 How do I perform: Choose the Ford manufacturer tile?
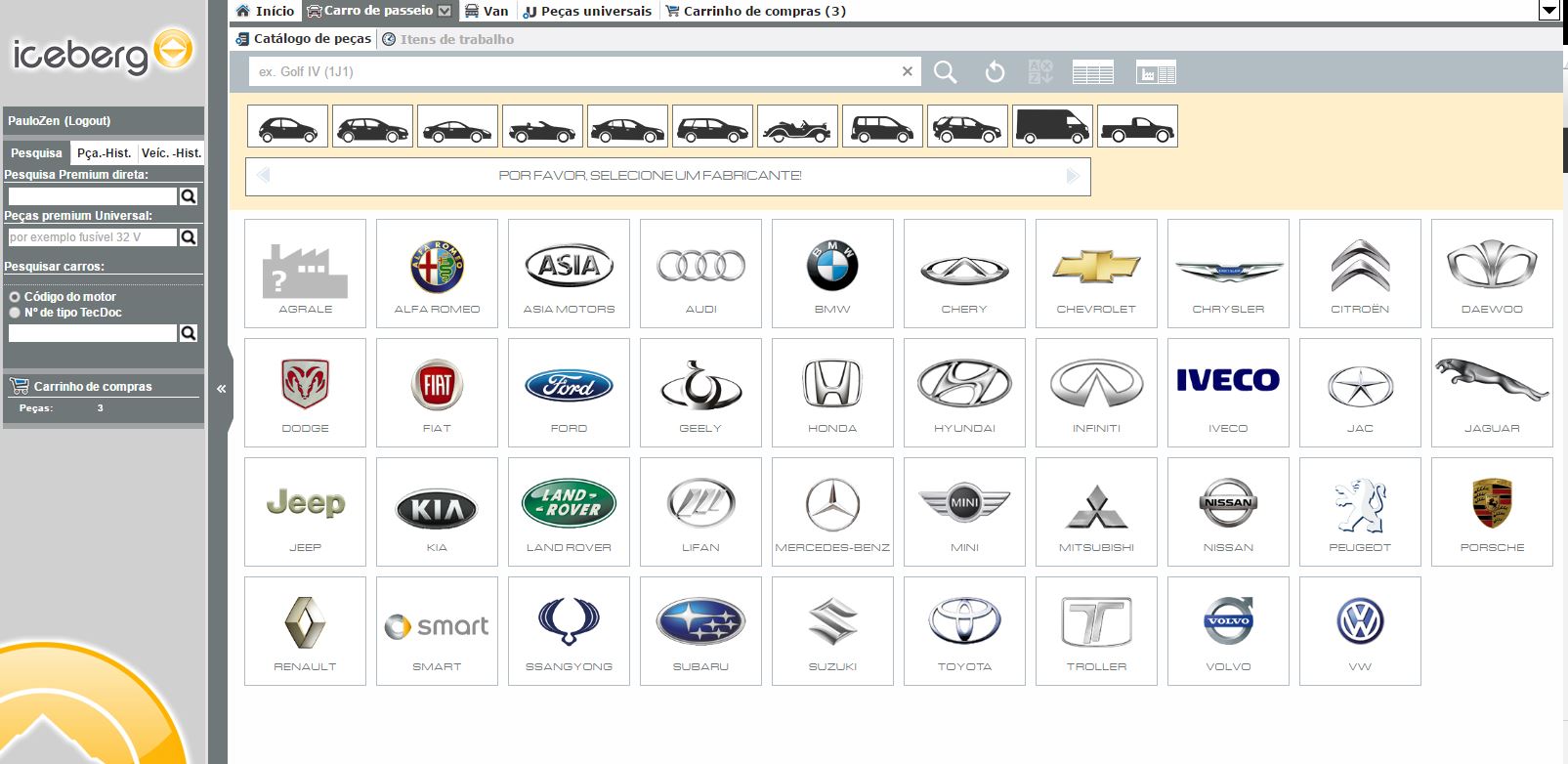(569, 393)
